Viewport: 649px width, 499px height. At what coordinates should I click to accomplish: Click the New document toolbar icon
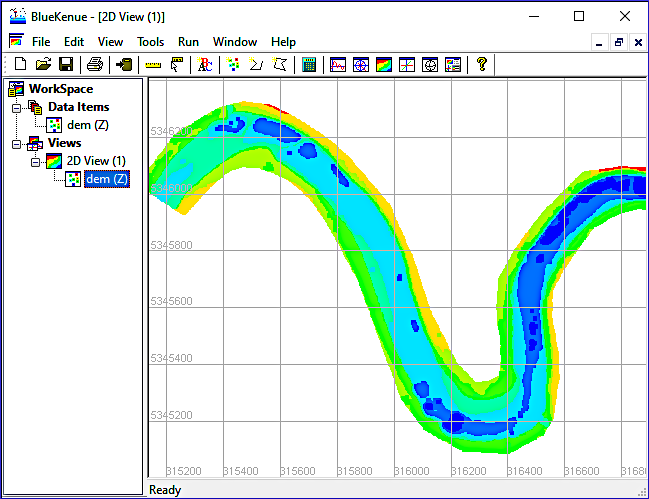pos(20,65)
